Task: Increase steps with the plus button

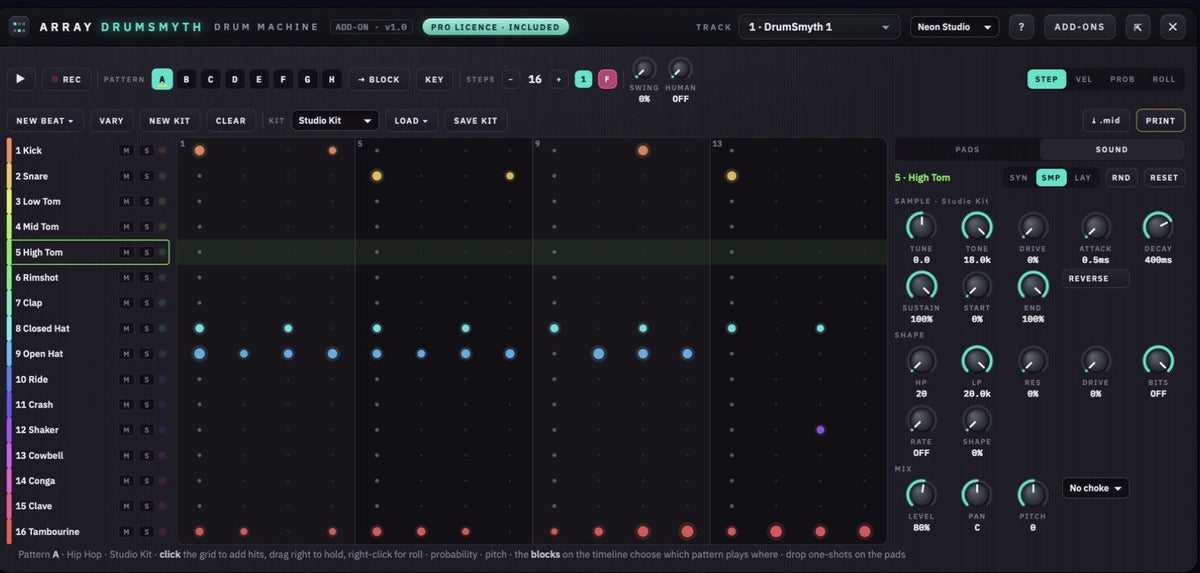Action: coord(558,79)
